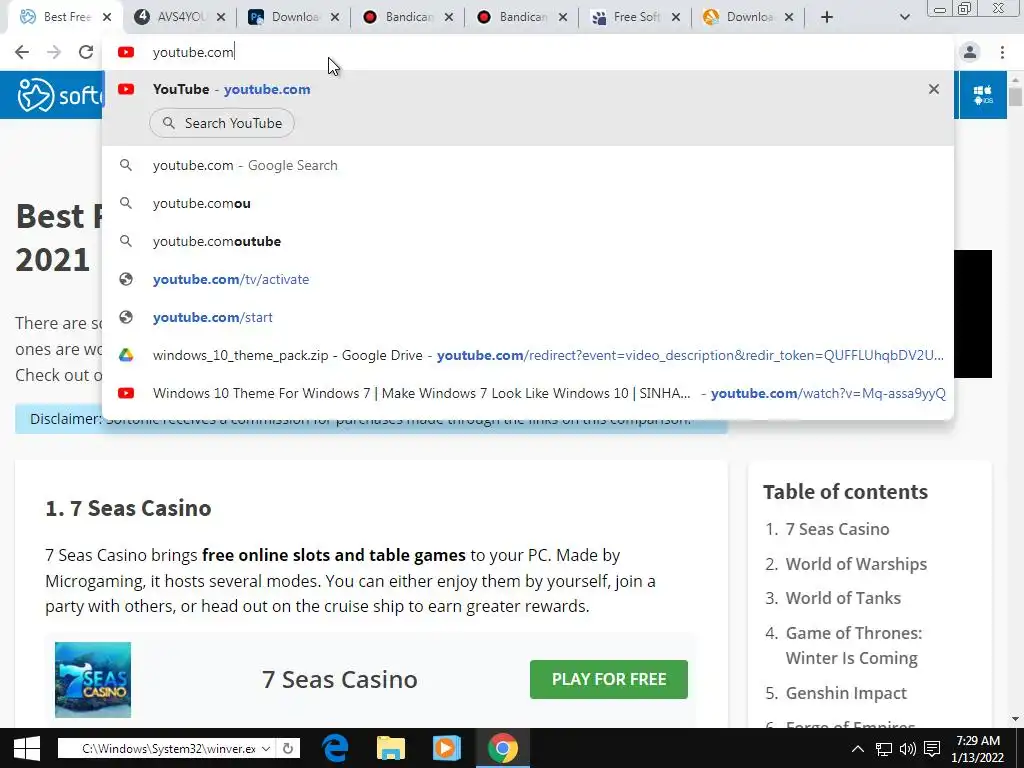
Task: Pick the youtube.comou search suggestion
Action: 528,203
